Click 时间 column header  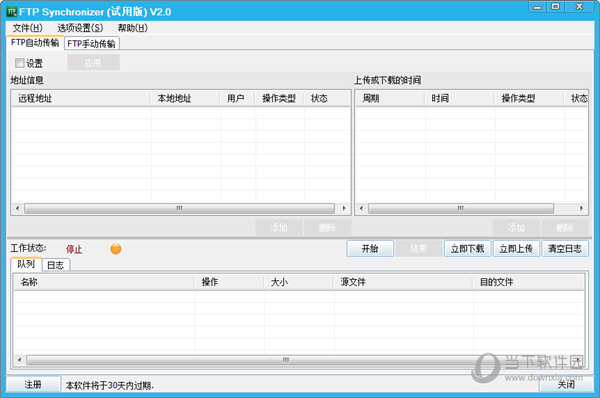click(459, 98)
